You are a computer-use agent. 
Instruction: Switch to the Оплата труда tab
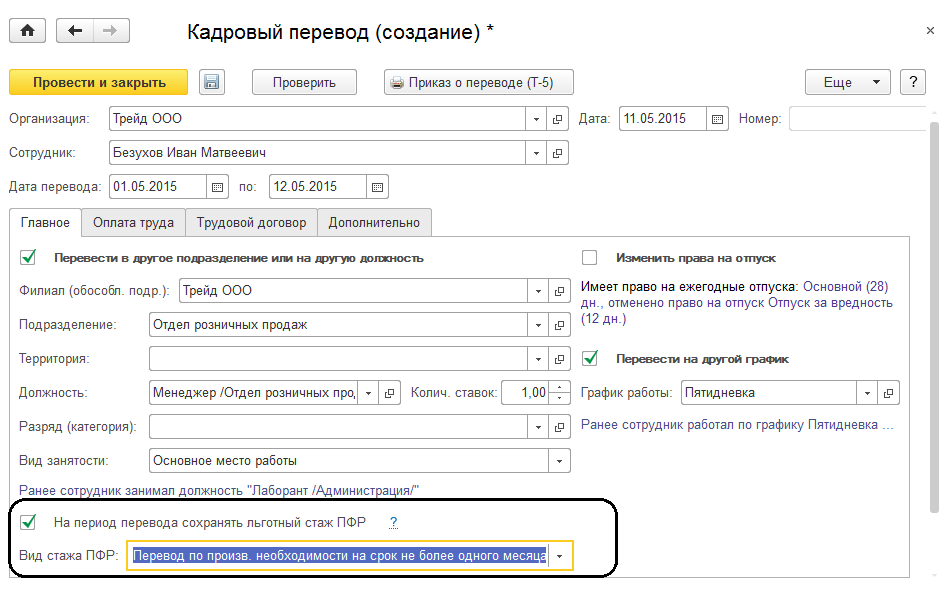point(134,222)
